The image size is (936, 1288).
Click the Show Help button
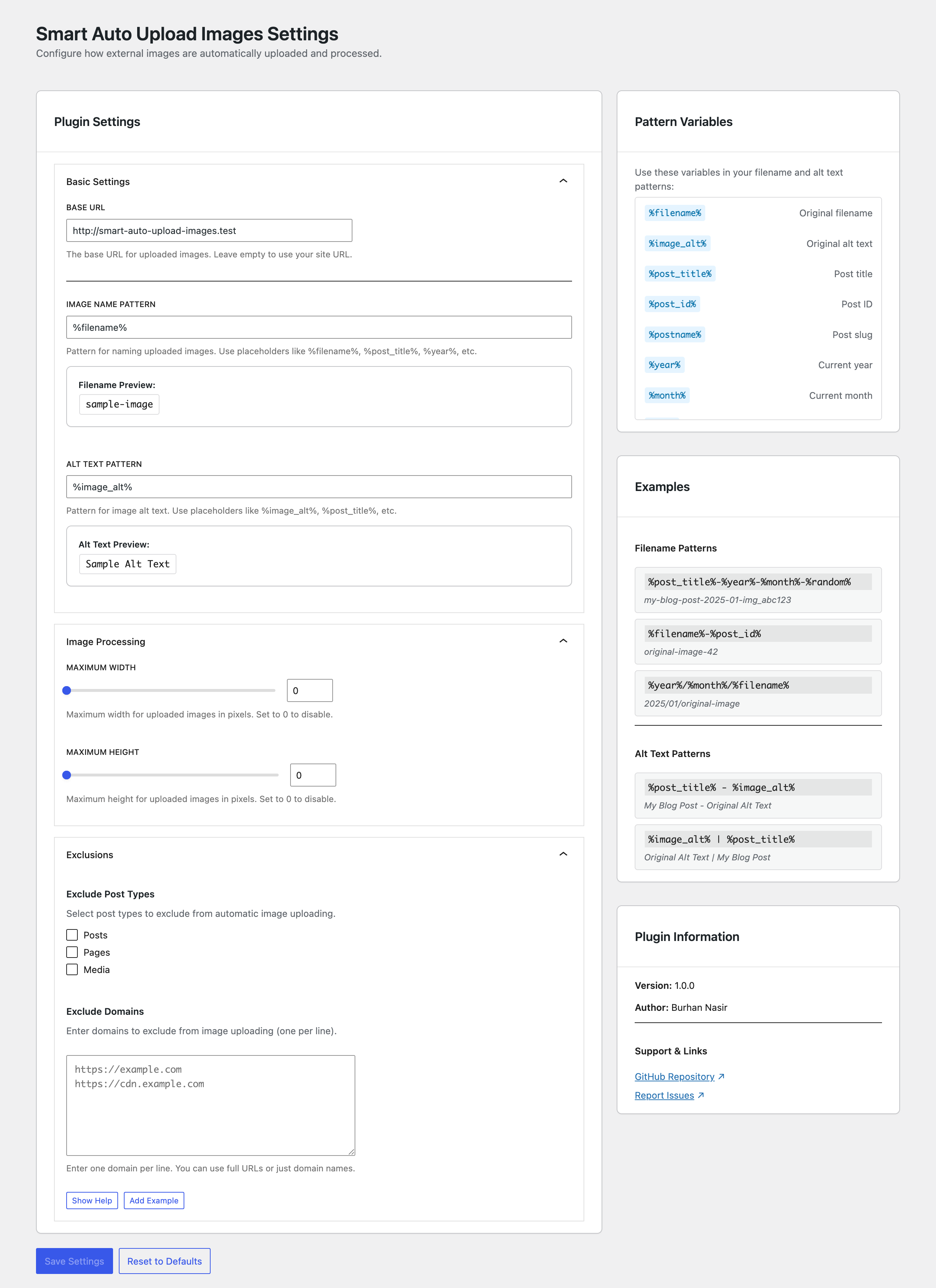pyautogui.click(x=92, y=1201)
